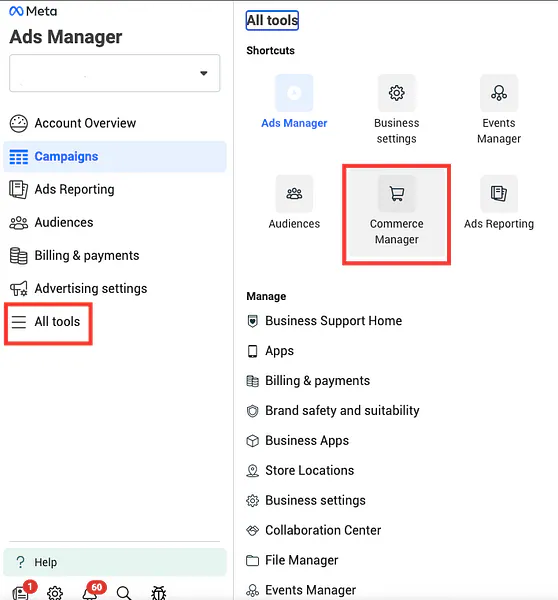Screen dimensions: 558x600
Task: Open Collaboration Center
Action: point(314,530)
